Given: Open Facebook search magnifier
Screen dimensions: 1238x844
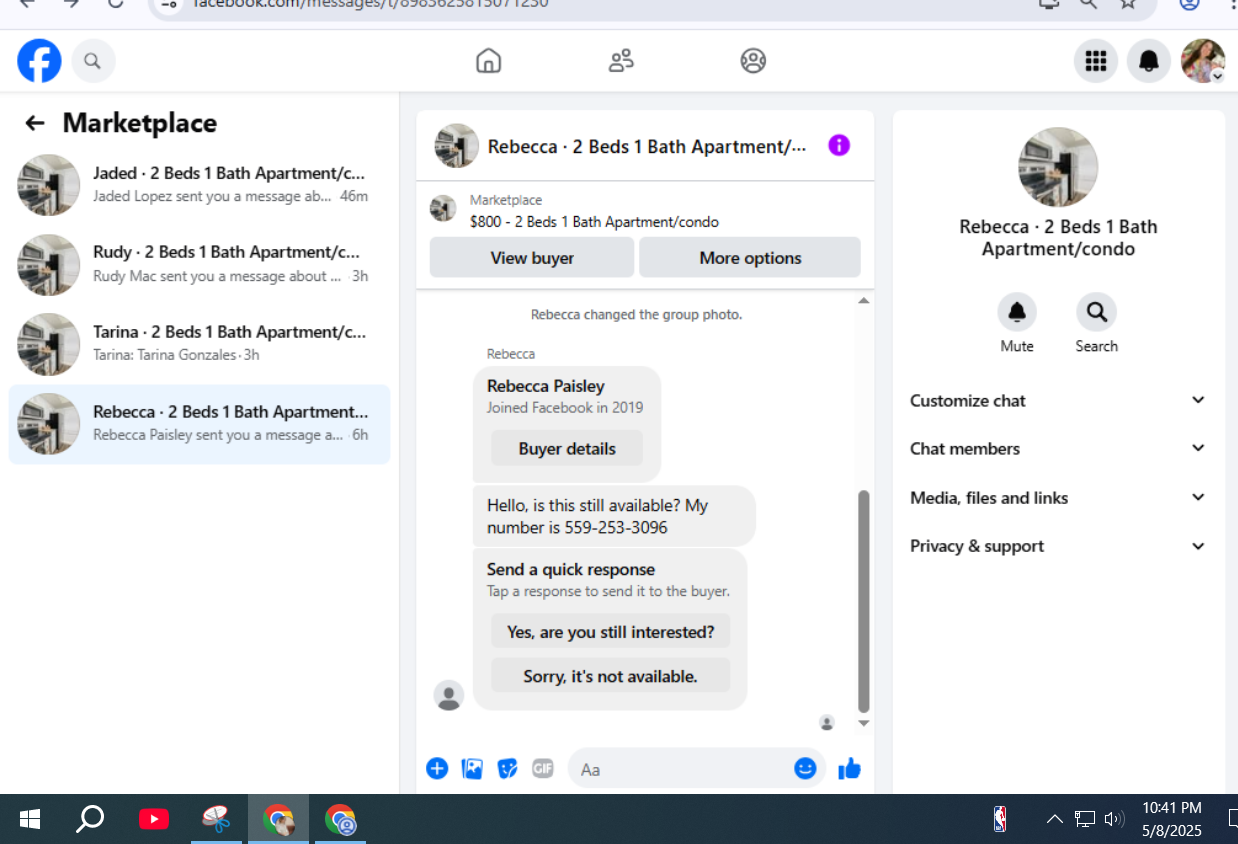Looking at the screenshot, I should [93, 61].
